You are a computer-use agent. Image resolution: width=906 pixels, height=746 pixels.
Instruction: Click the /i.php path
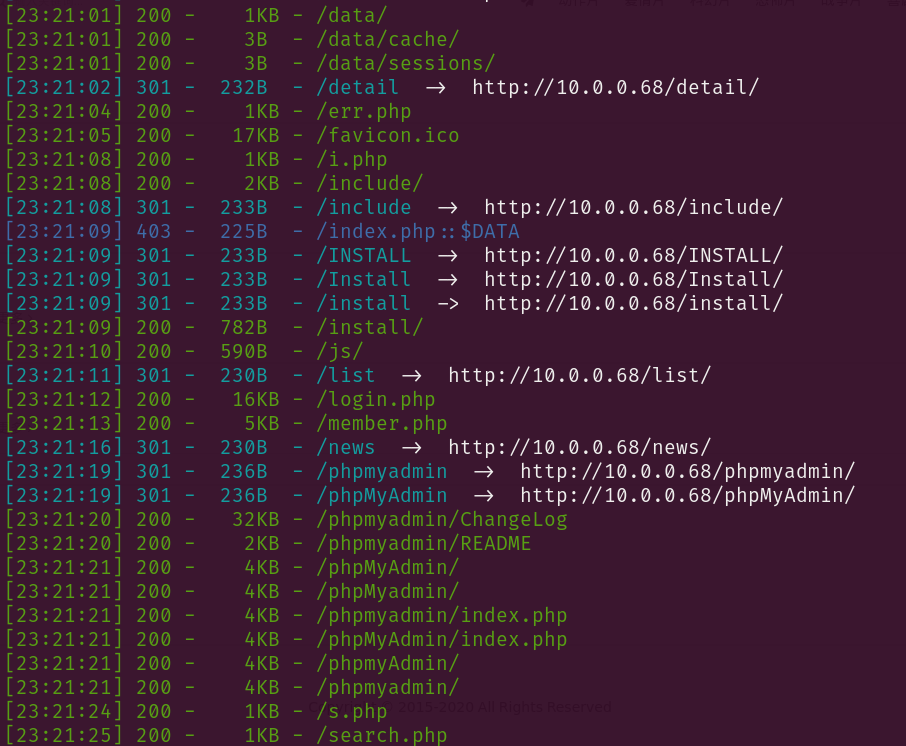coord(351,159)
